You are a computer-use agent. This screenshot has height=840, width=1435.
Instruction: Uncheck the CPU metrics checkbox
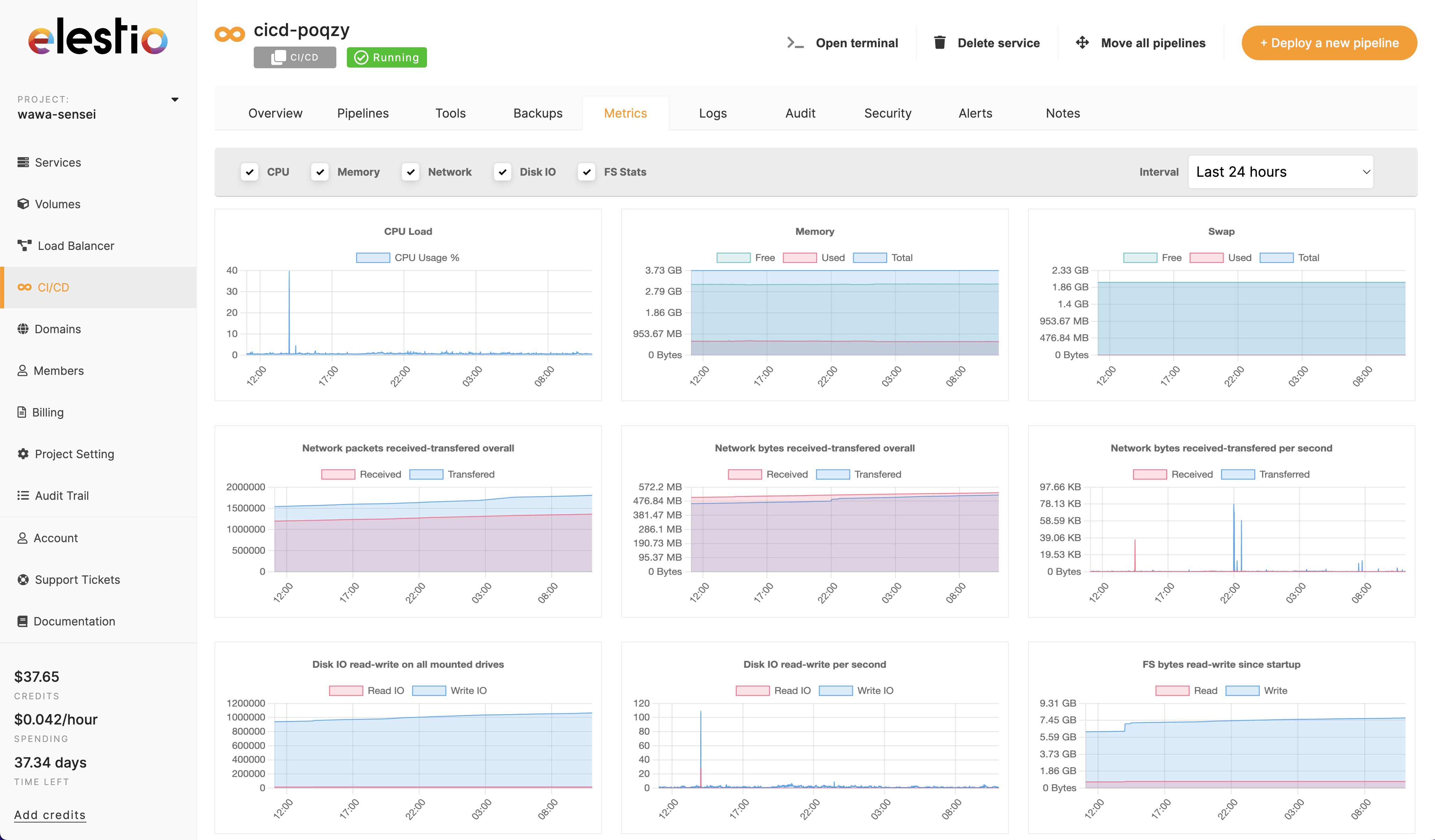pyautogui.click(x=250, y=171)
